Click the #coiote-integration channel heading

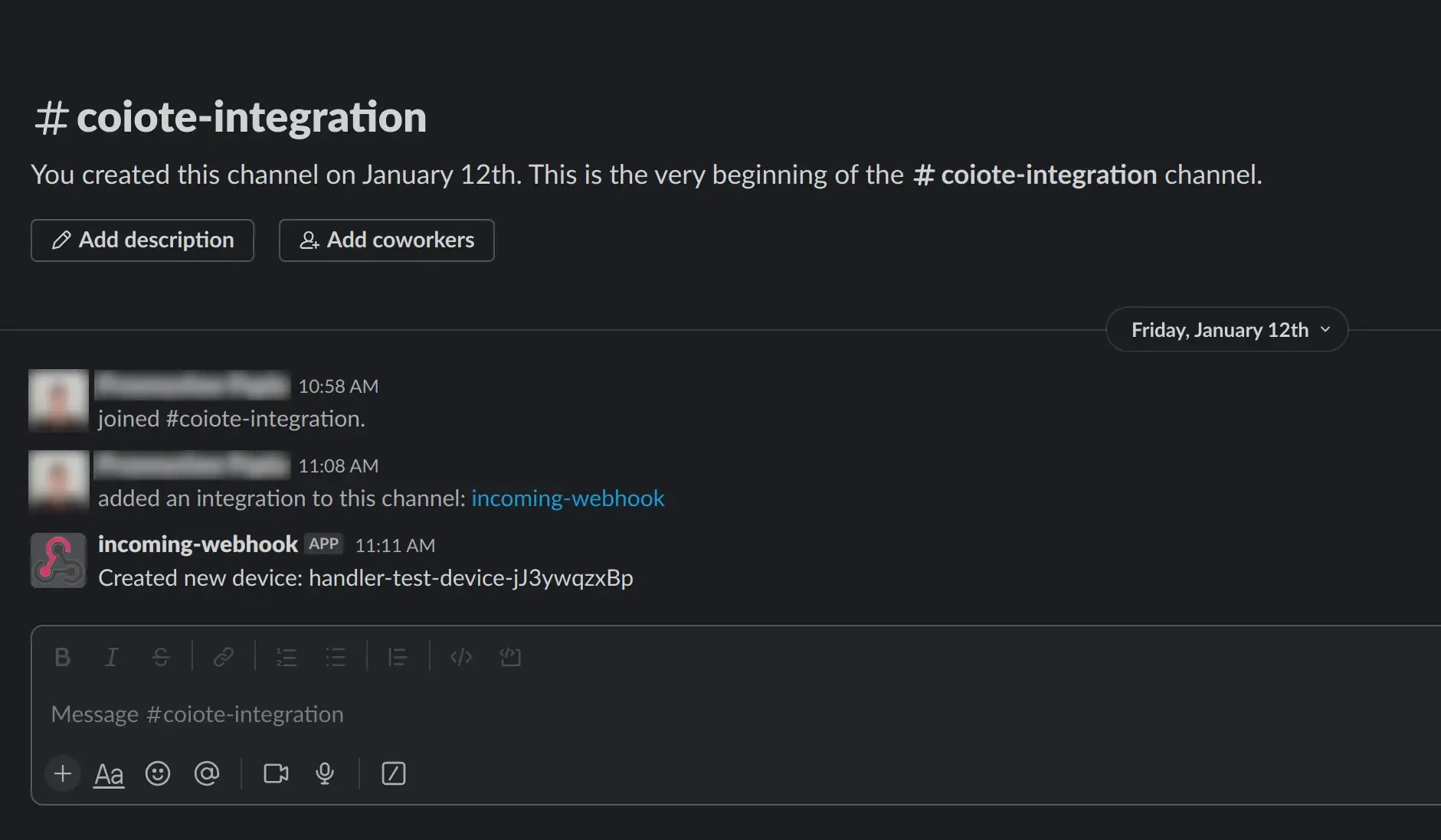point(231,117)
